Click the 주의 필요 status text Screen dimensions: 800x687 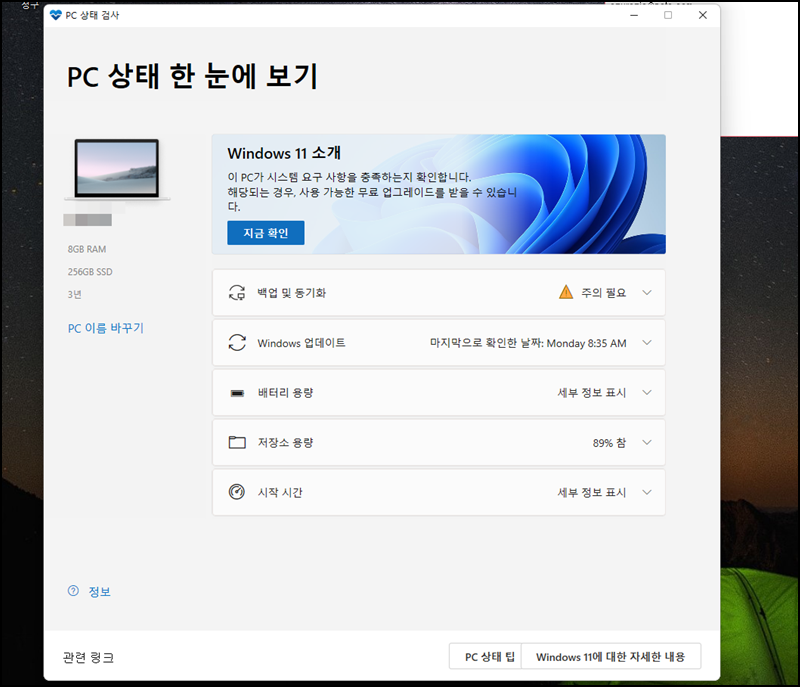(x=604, y=293)
